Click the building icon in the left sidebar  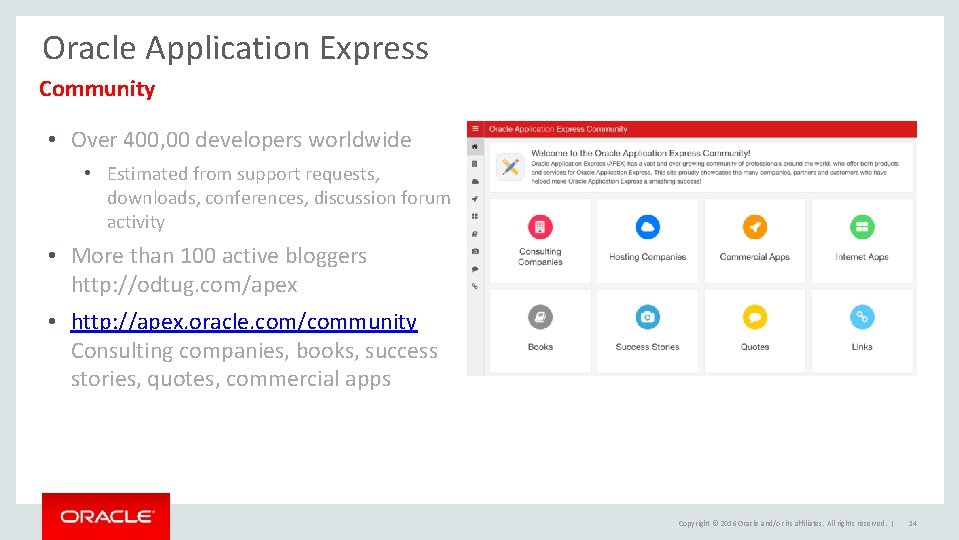point(475,164)
